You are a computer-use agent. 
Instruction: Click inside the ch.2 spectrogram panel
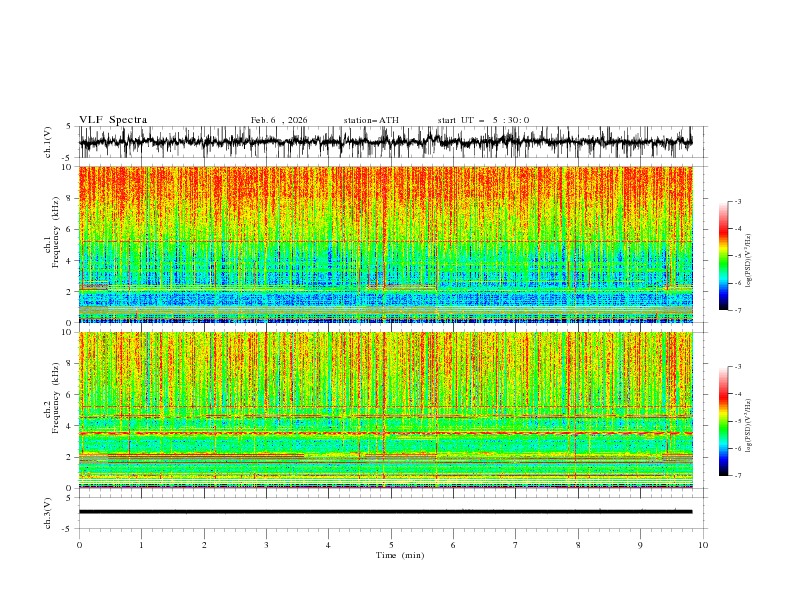pos(386,410)
